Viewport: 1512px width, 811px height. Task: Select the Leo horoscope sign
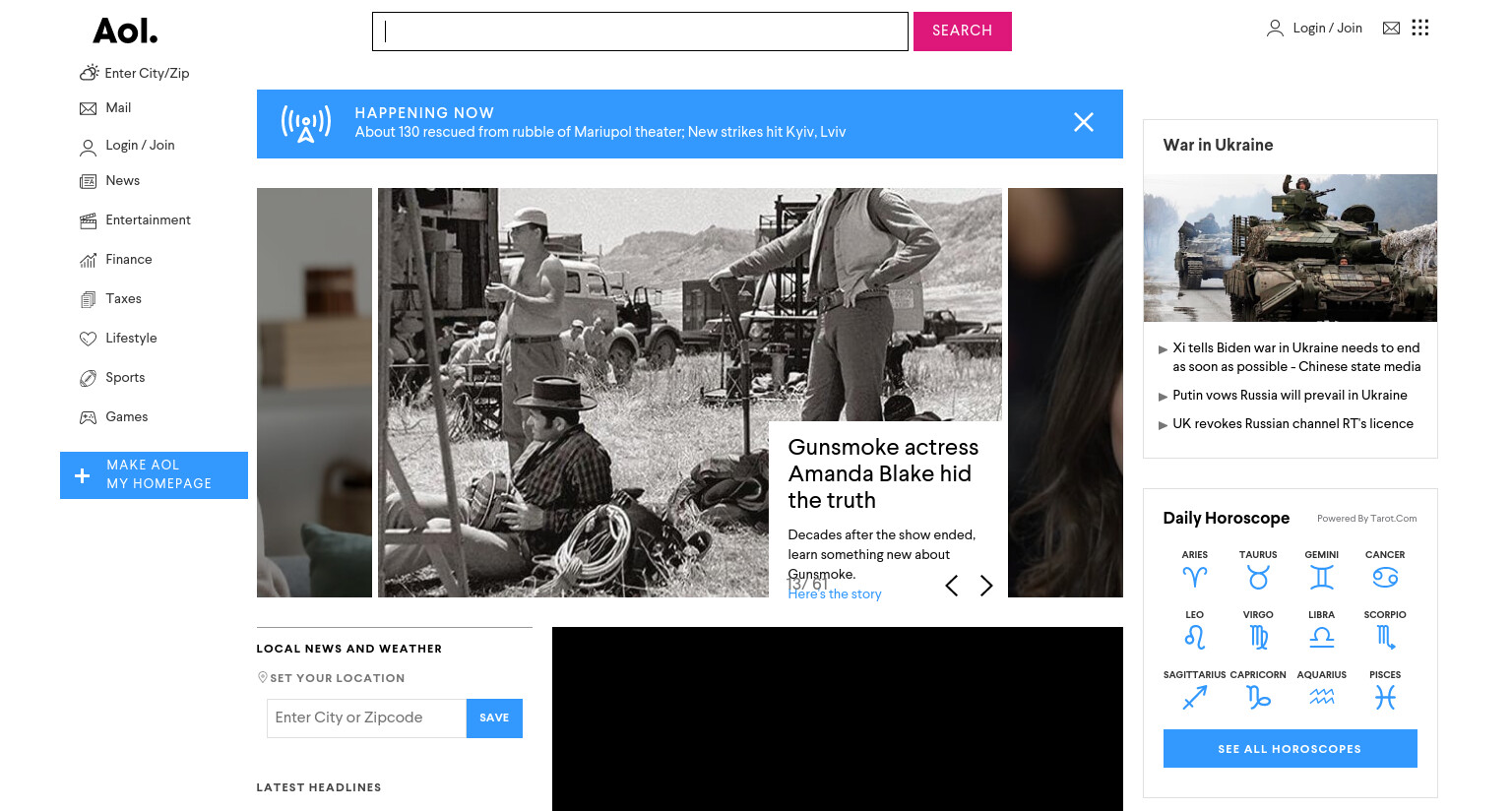pos(1195,630)
